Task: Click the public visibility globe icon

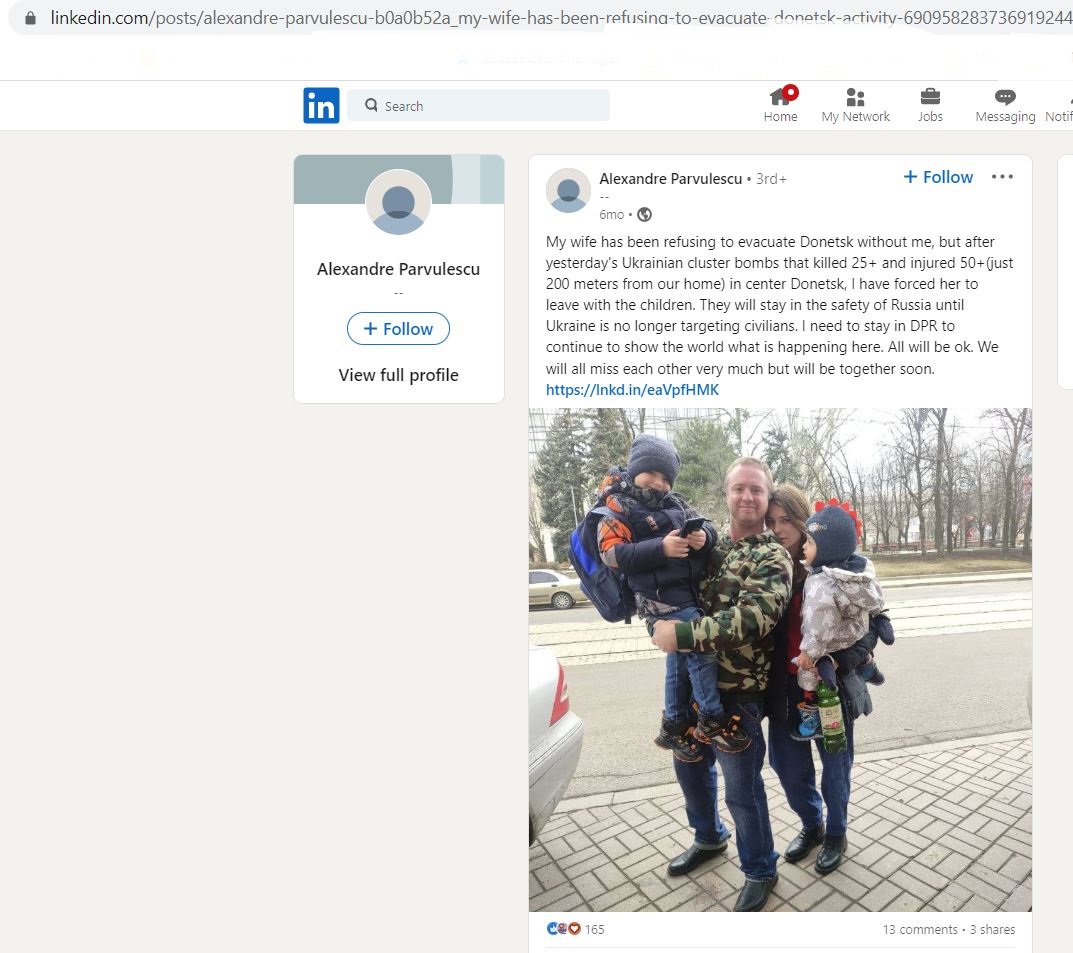Action: point(644,215)
